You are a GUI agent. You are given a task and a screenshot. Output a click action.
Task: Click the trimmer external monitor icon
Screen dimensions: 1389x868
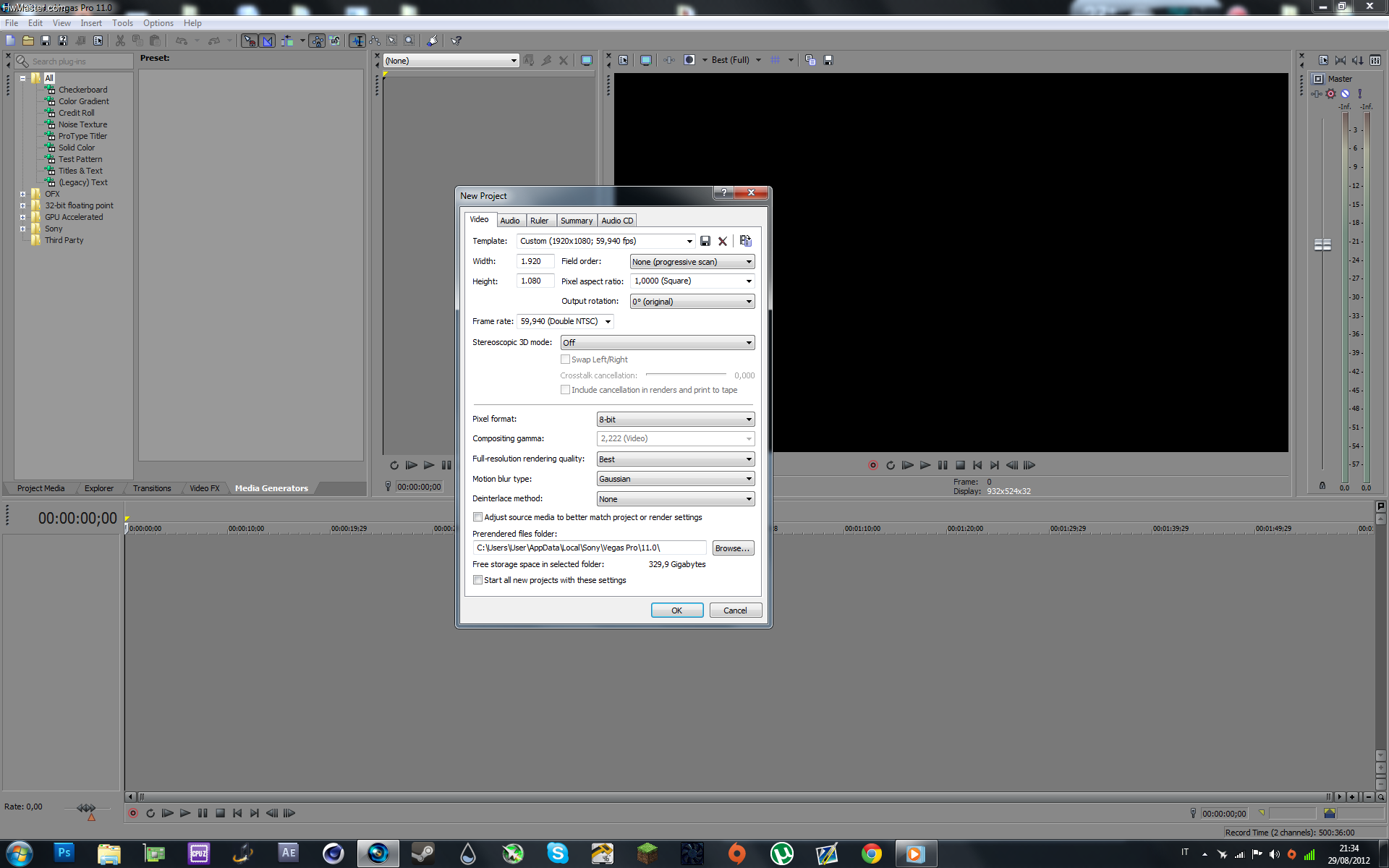pos(587,60)
